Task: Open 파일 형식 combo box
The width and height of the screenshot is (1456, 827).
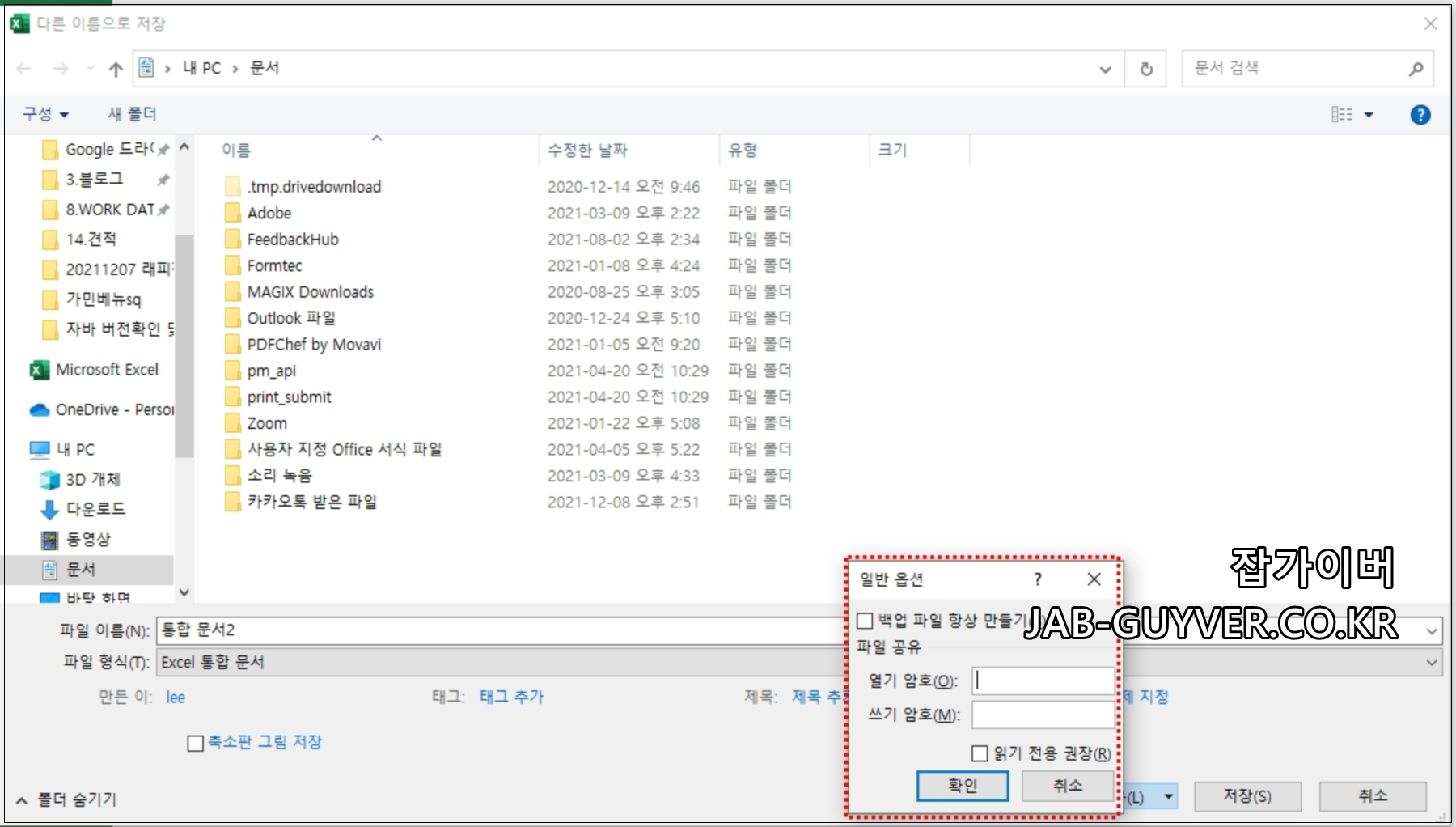Action: [799, 663]
